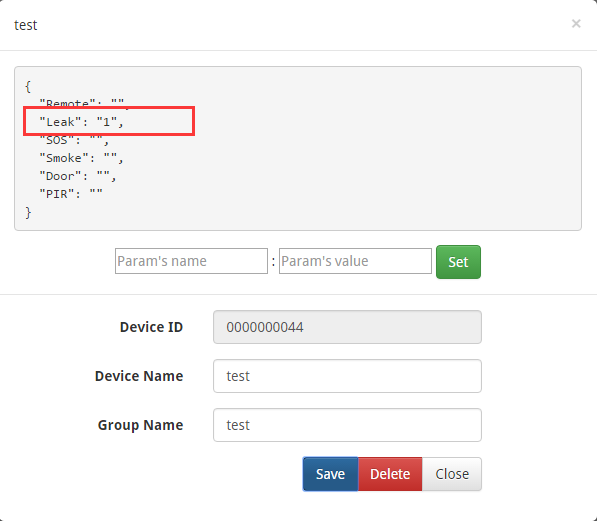The image size is (597, 521).
Task: Click the Device ID field
Action: pyautogui.click(x=347, y=327)
